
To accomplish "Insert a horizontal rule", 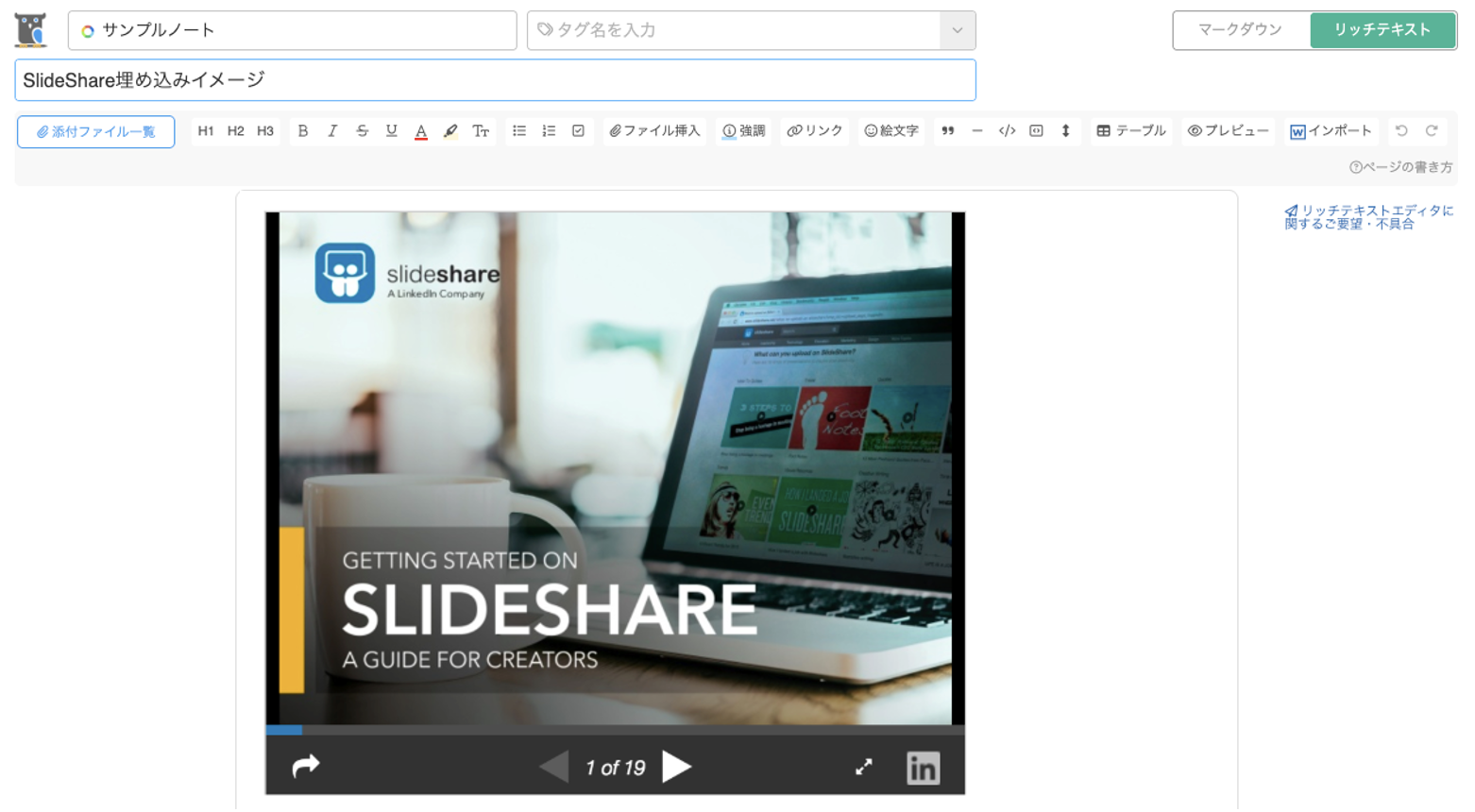I will (x=977, y=131).
